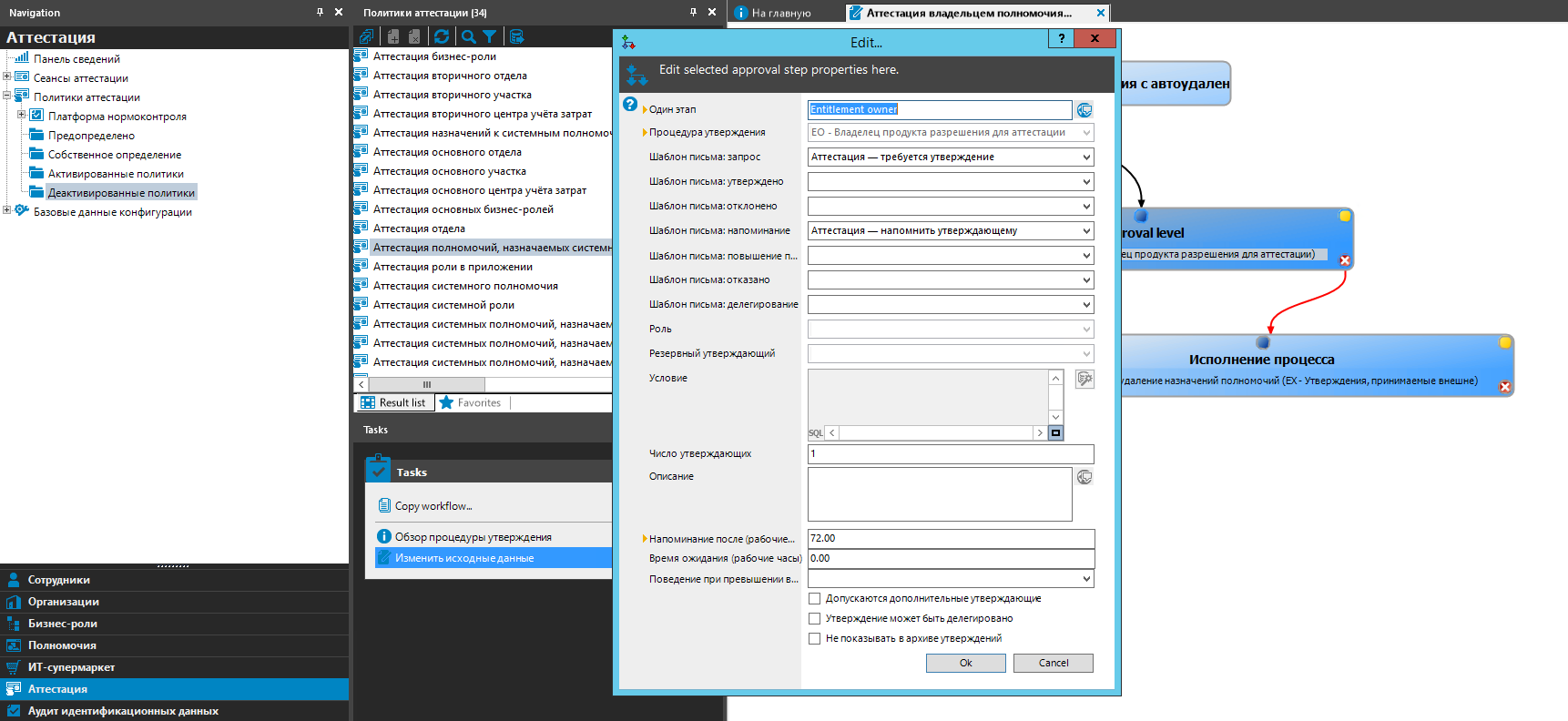Open the Шаблон письма: делегирование dropdown

1086,305
